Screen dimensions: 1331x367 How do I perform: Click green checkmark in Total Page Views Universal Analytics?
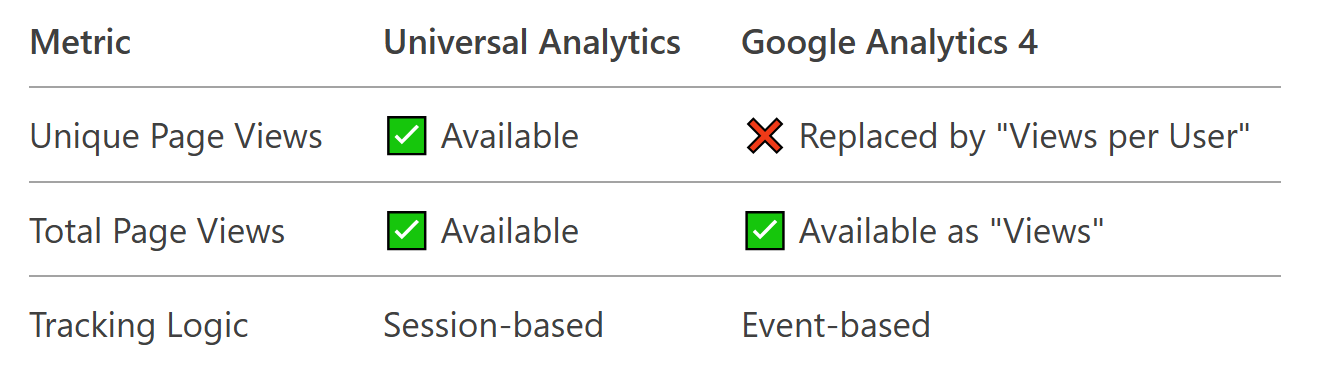[x=406, y=231]
